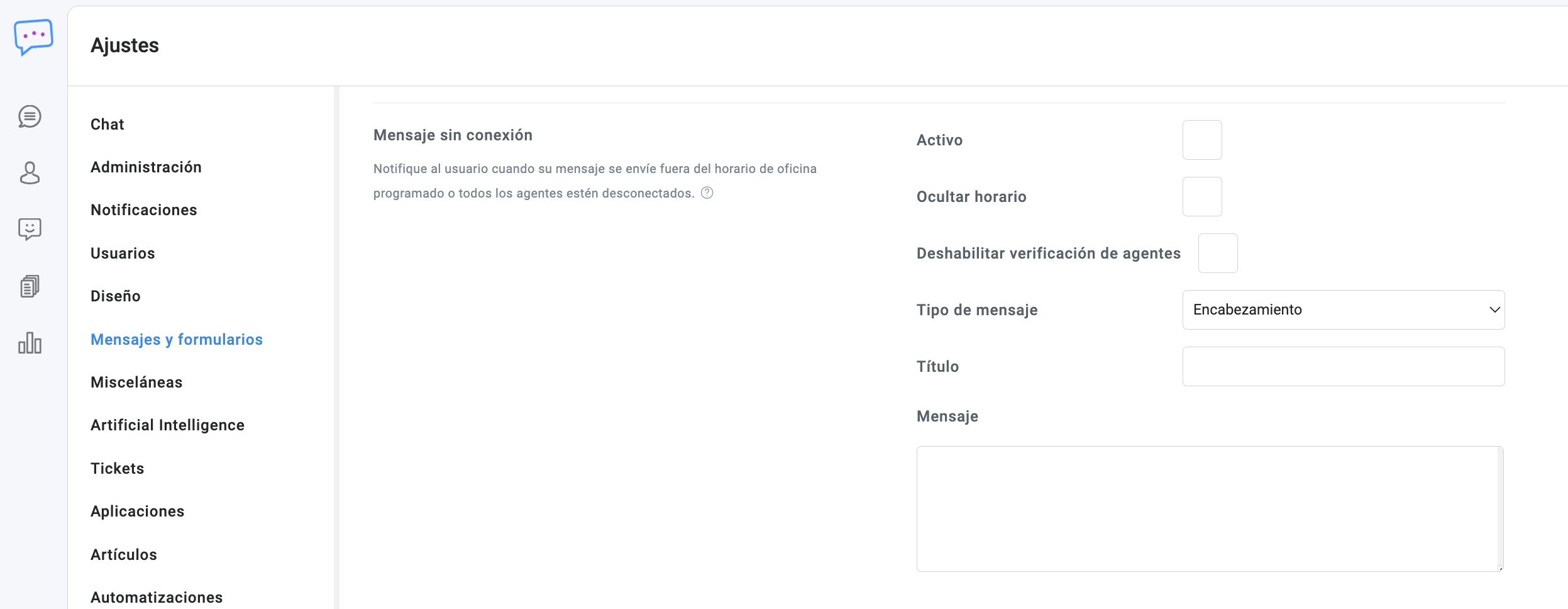The width and height of the screenshot is (1568, 609).
Task: Check Deshabilitar verificación de agentes box
Action: (x=1217, y=254)
